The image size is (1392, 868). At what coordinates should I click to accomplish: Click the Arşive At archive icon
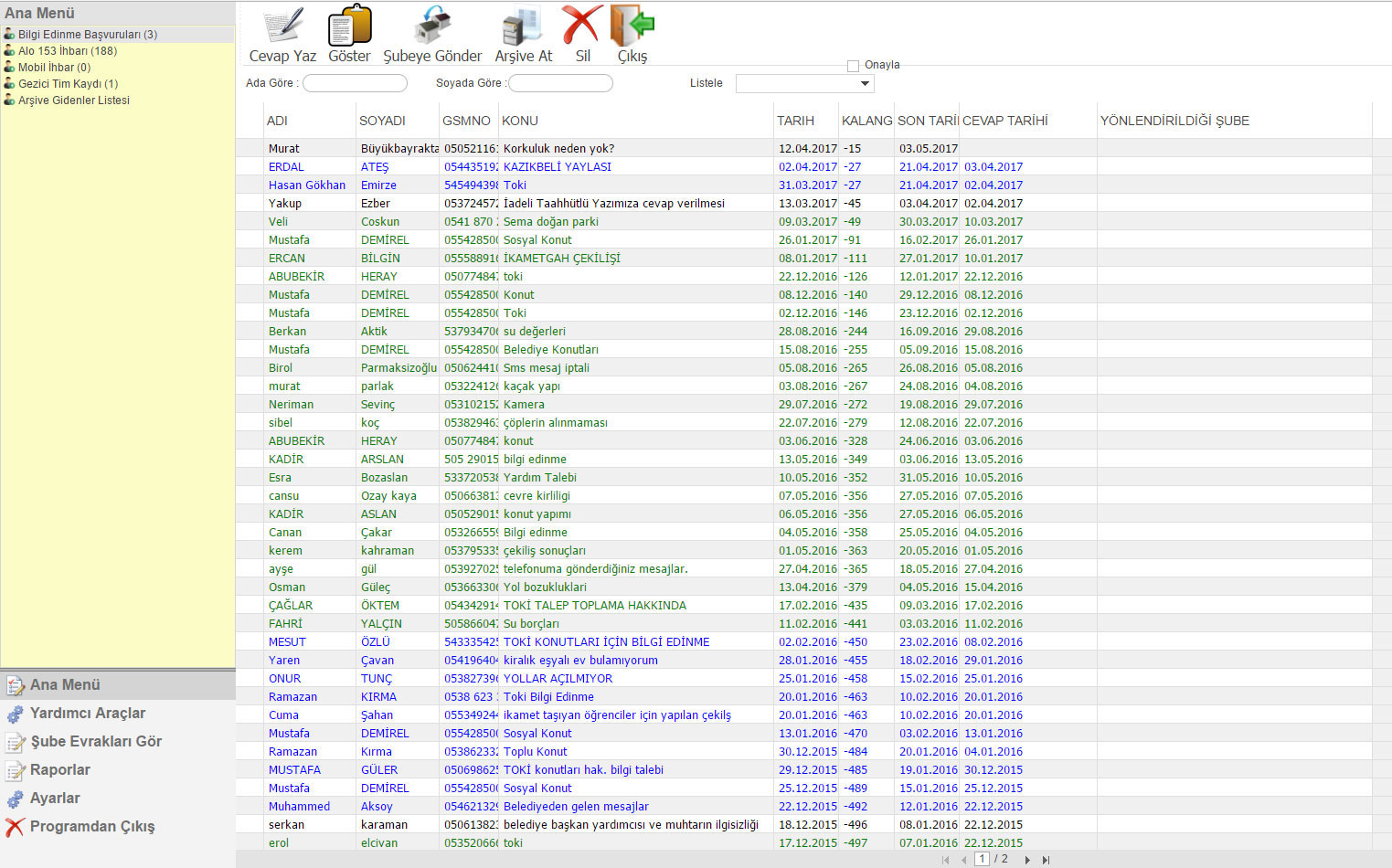click(524, 26)
